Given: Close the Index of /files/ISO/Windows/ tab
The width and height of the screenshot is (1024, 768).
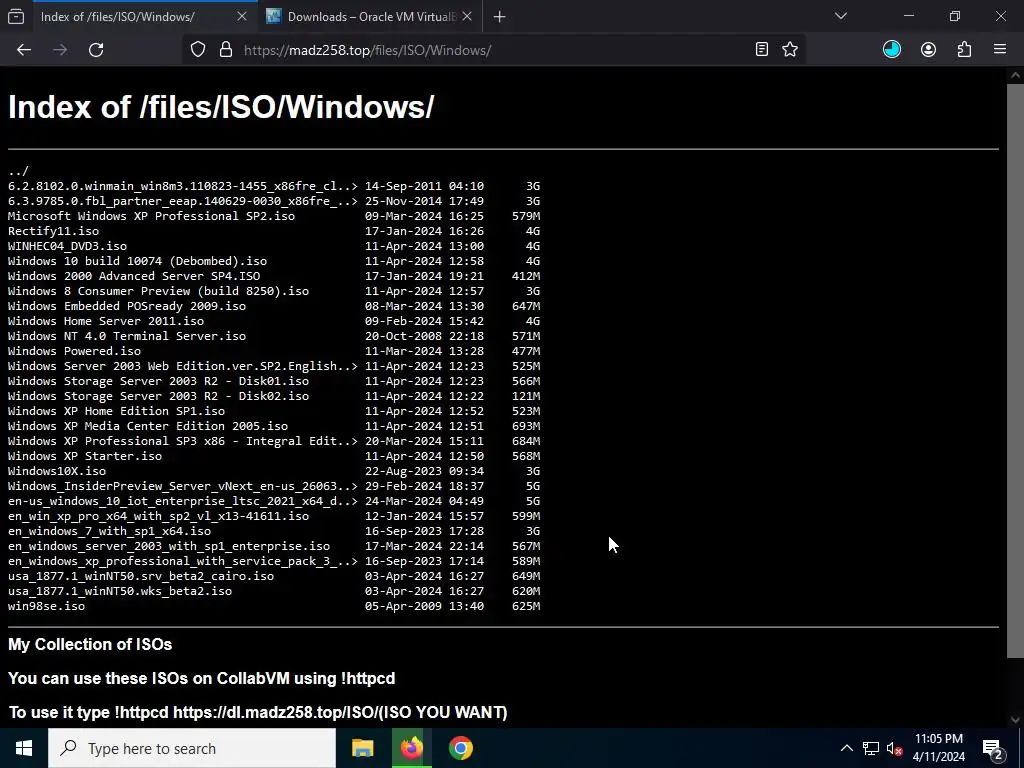Looking at the screenshot, I should [242, 16].
